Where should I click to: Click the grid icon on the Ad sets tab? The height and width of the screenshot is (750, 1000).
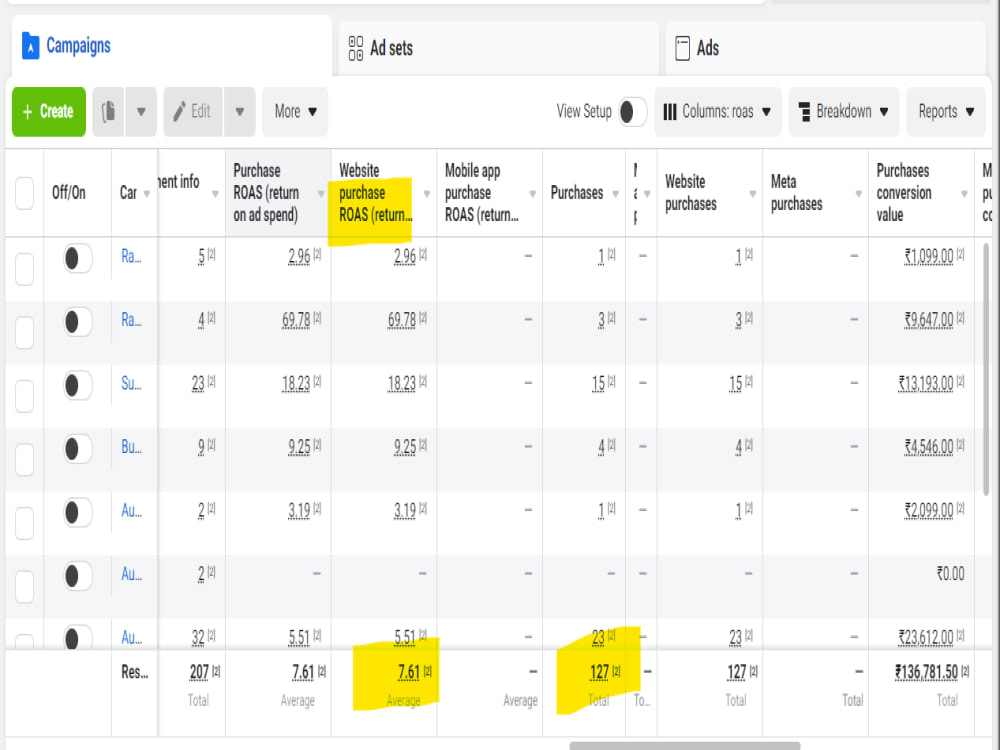pyautogui.click(x=356, y=46)
